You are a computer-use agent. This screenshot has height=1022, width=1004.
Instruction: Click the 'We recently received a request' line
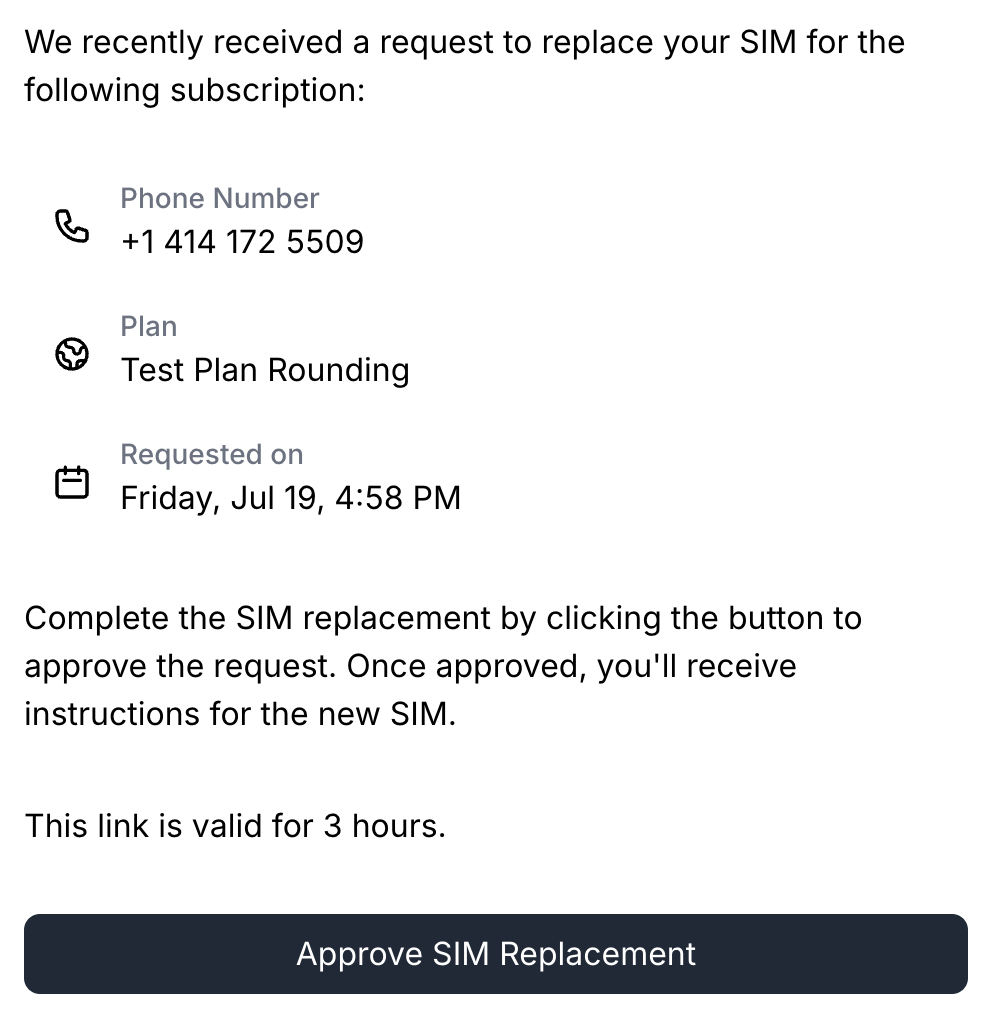(x=465, y=42)
